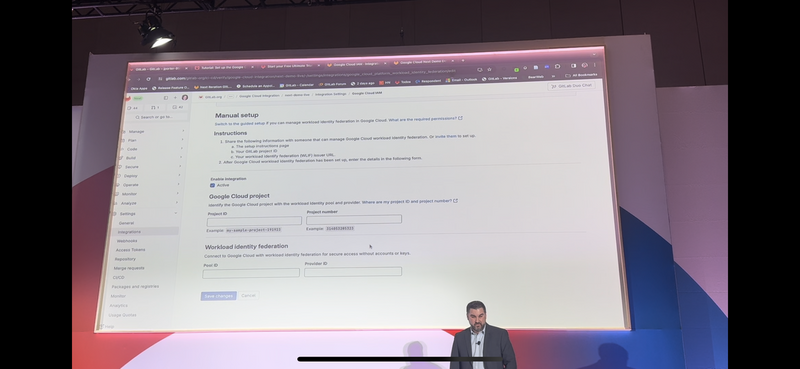The width and height of the screenshot is (800, 369).
Task: Open the All Bookmarks folder
Action: tap(581, 75)
